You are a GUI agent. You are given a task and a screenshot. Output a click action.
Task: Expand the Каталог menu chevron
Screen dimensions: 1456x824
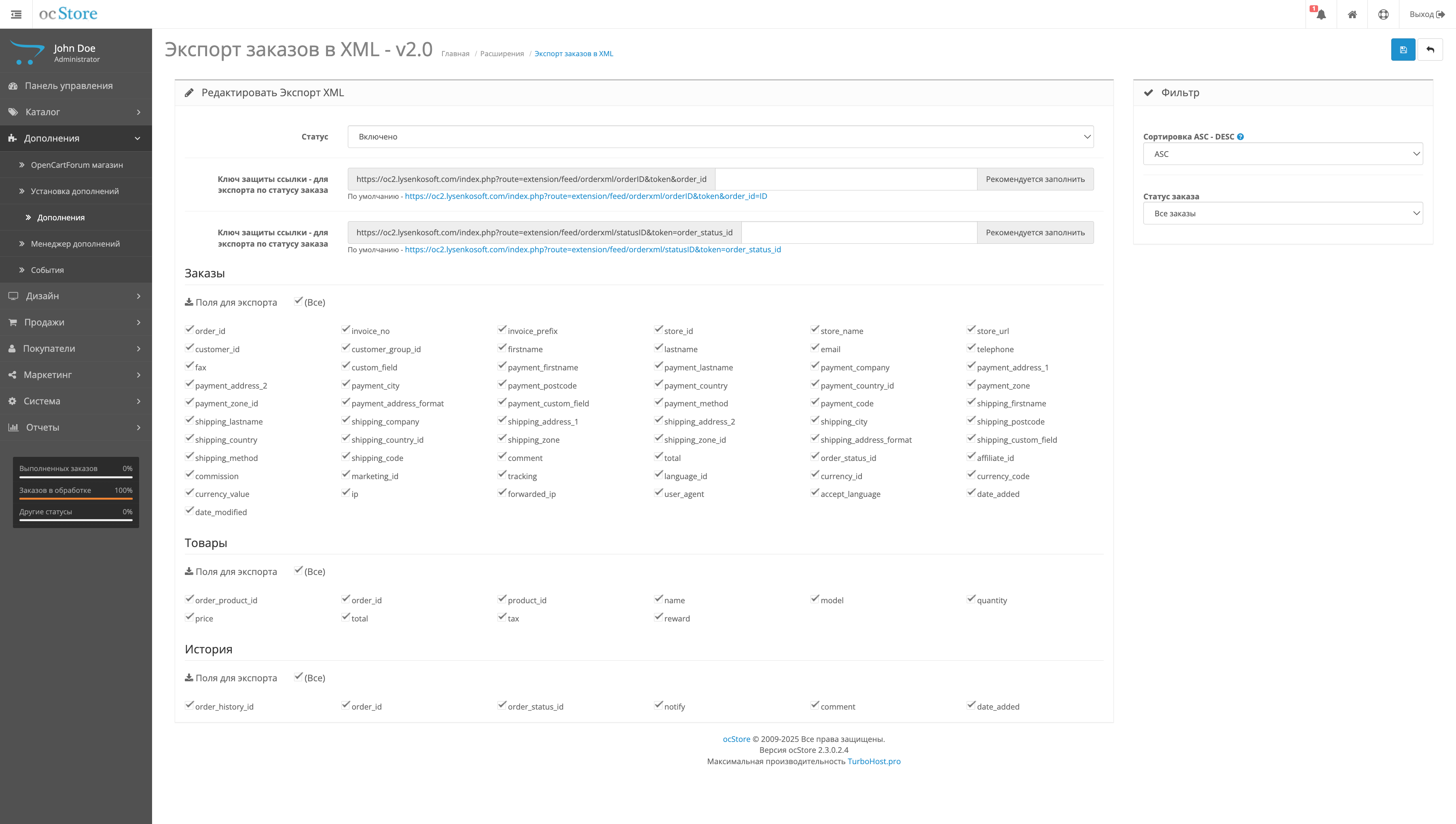coord(139,112)
